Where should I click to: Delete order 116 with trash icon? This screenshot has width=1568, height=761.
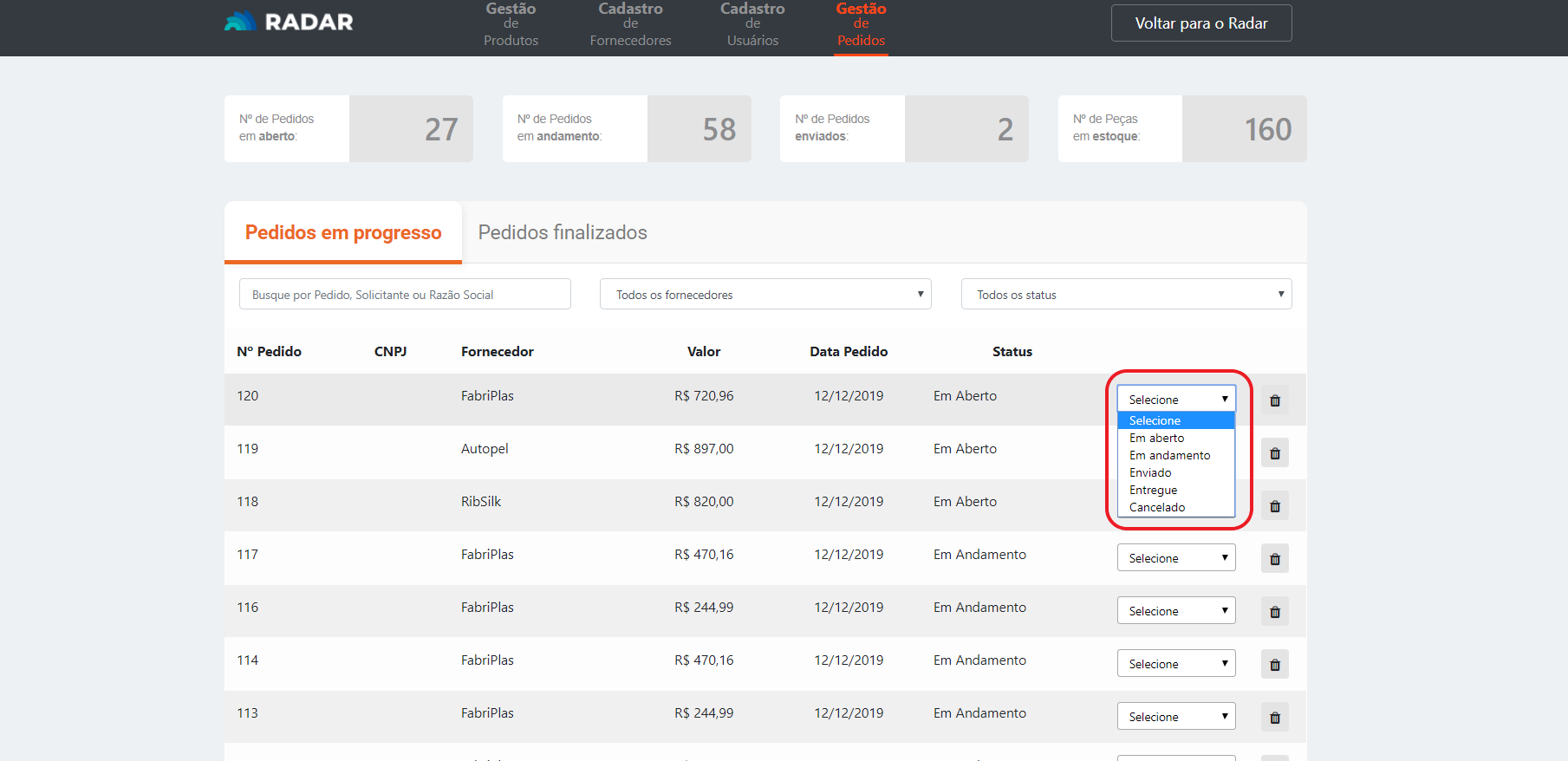[1274, 612]
